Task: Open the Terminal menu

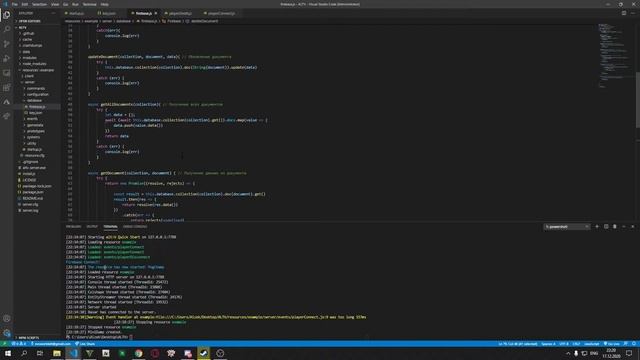Action: coord(89,4)
